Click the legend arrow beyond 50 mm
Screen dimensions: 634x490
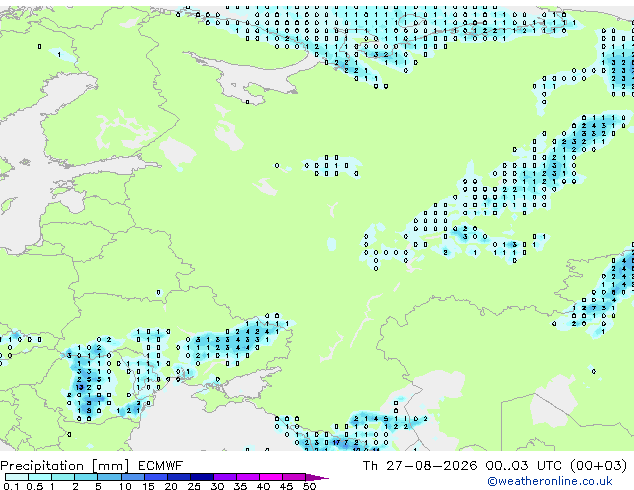(317, 477)
